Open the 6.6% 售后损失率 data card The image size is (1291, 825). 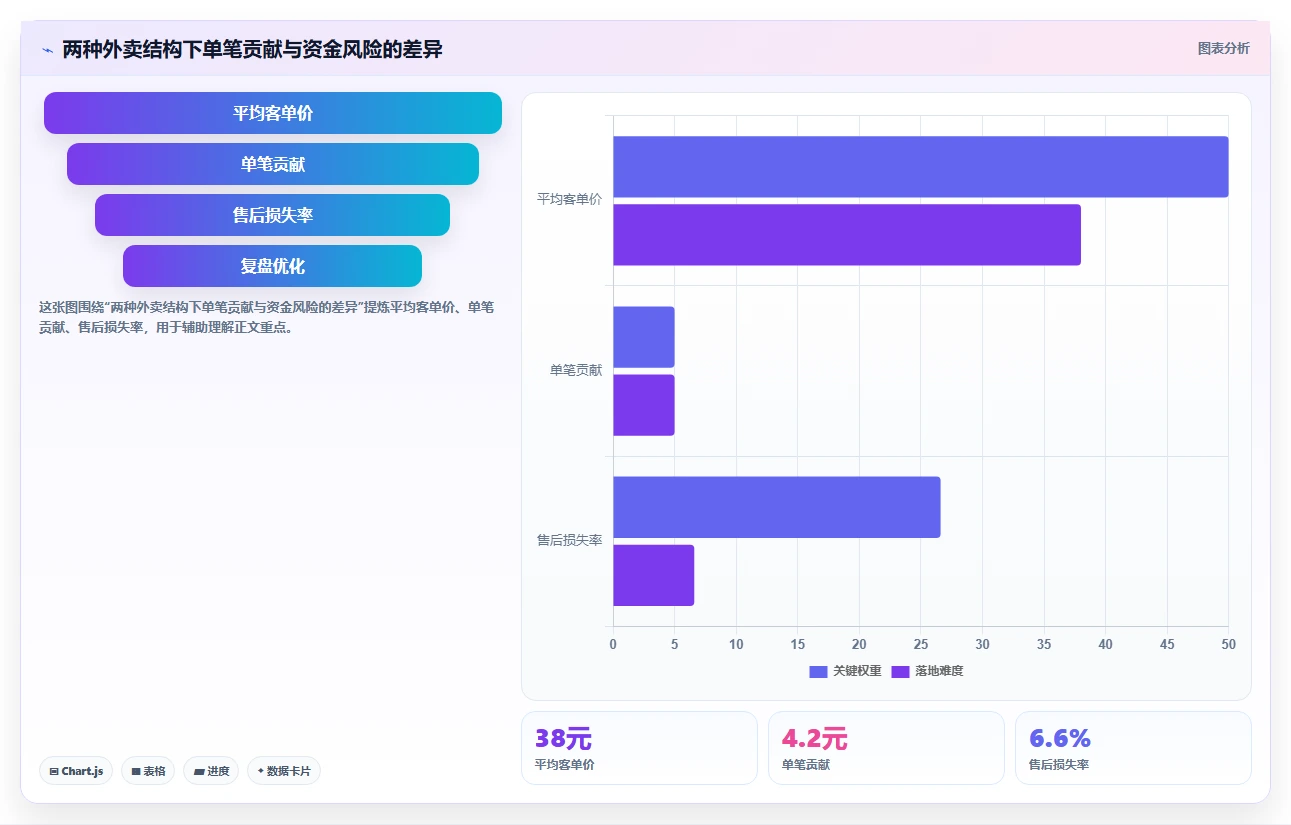click(1133, 748)
